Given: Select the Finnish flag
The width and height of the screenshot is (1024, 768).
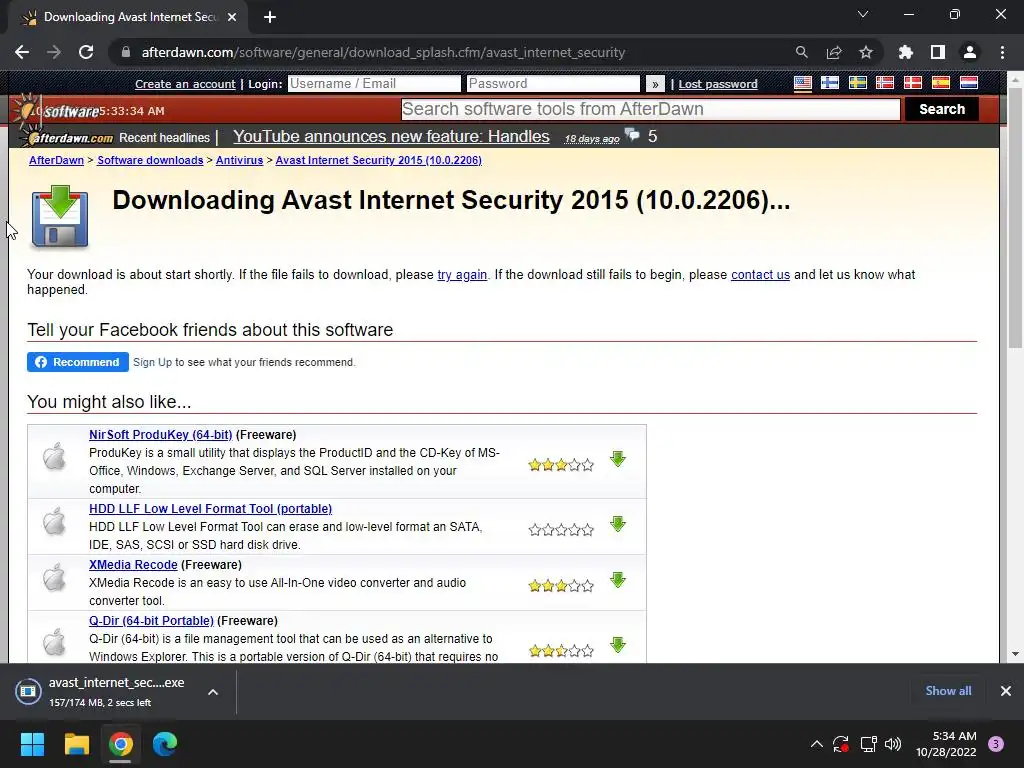Looking at the screenshot, I should tap(829, 83).
